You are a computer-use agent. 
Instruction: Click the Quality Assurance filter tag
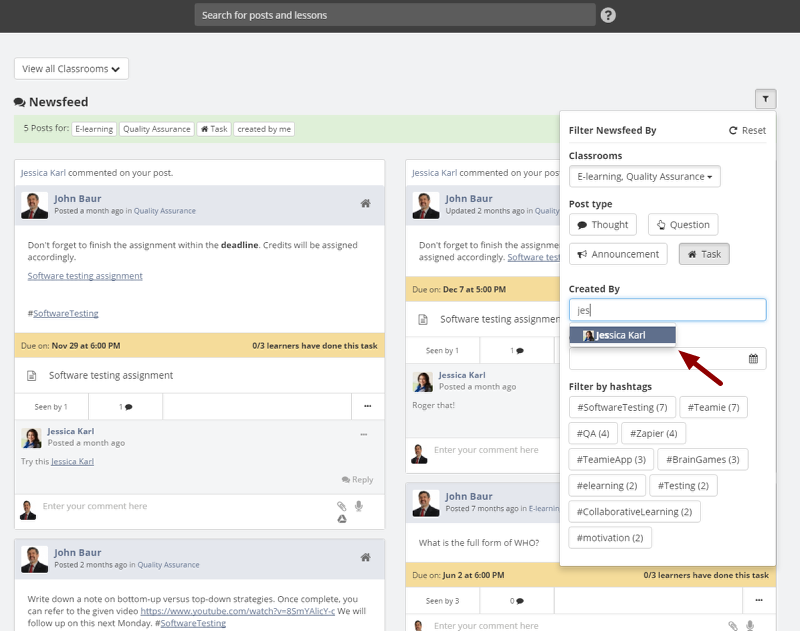click(157, 129)
